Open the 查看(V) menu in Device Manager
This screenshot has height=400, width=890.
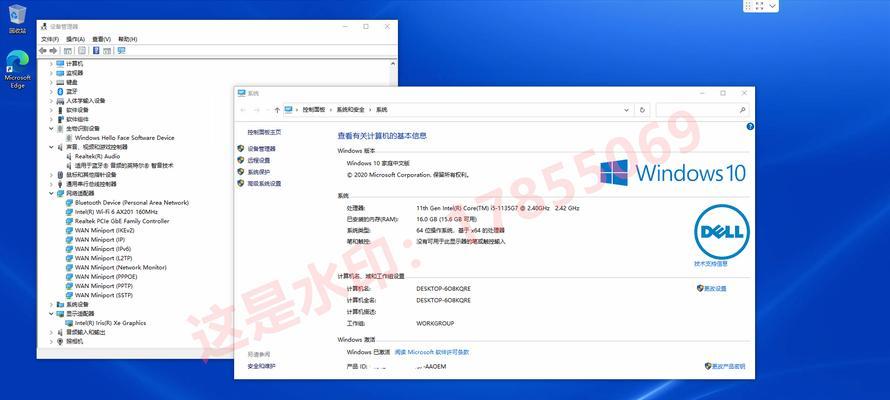tap(101, 39)
